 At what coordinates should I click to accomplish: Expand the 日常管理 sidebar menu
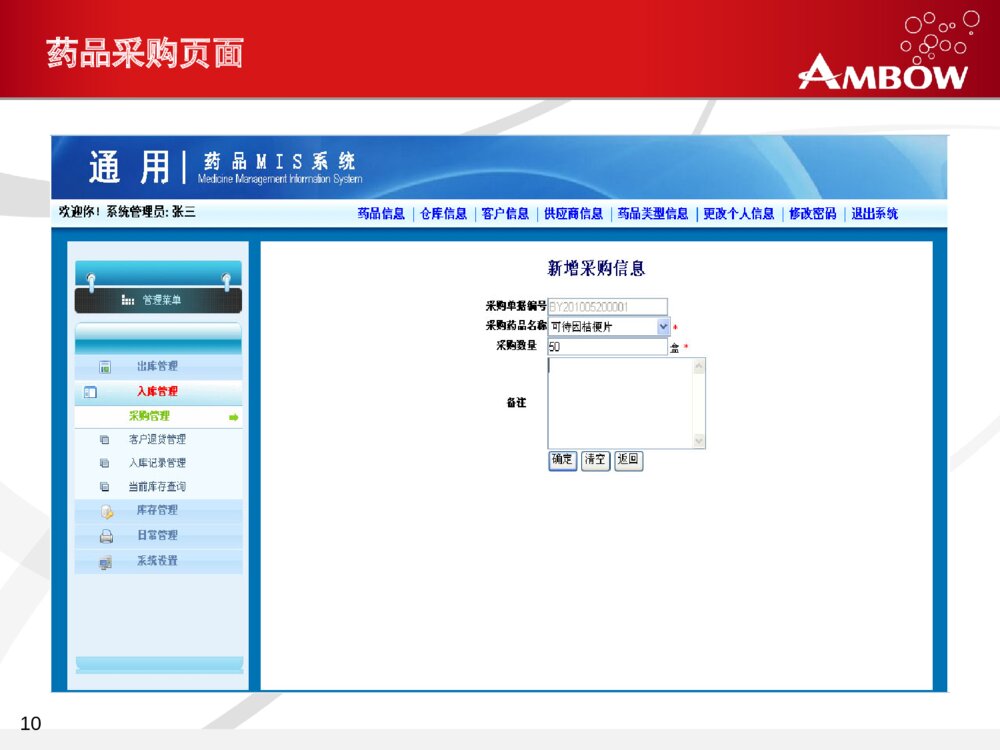pos(158,536)
